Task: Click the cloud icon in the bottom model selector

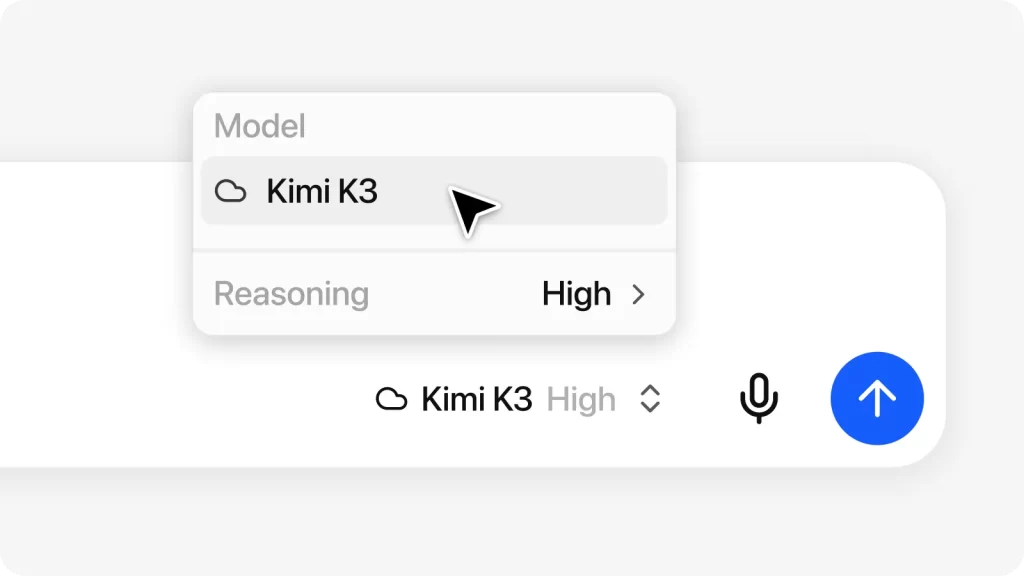Action: coord(391,398)
